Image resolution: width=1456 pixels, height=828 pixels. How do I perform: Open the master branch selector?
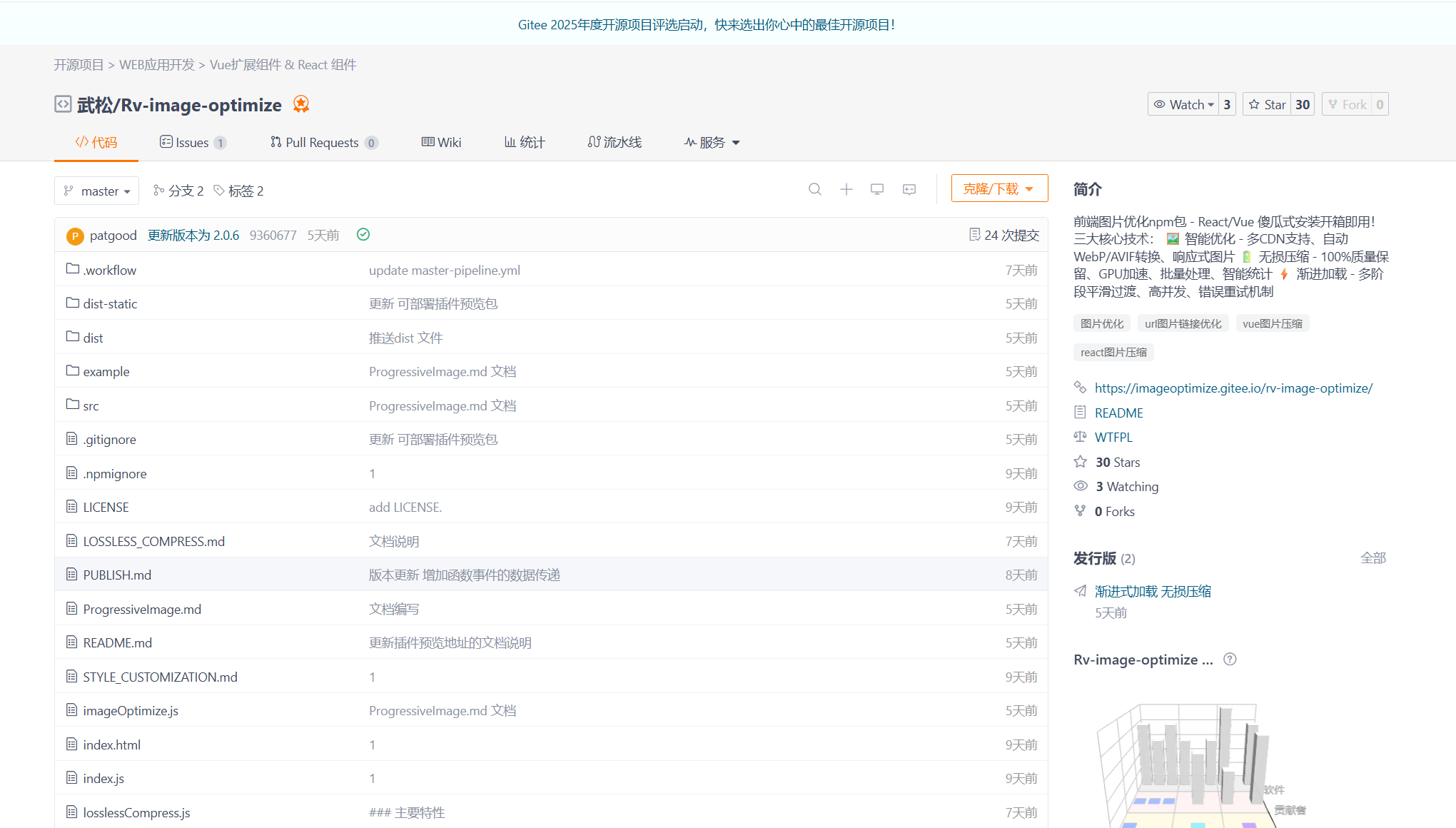tap(96, 191)
